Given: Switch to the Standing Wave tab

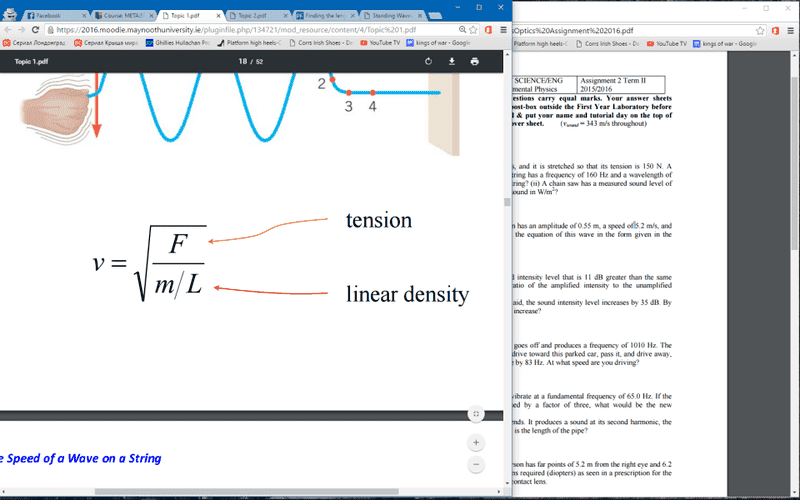Looking at the screenshot, I should 392,16.
